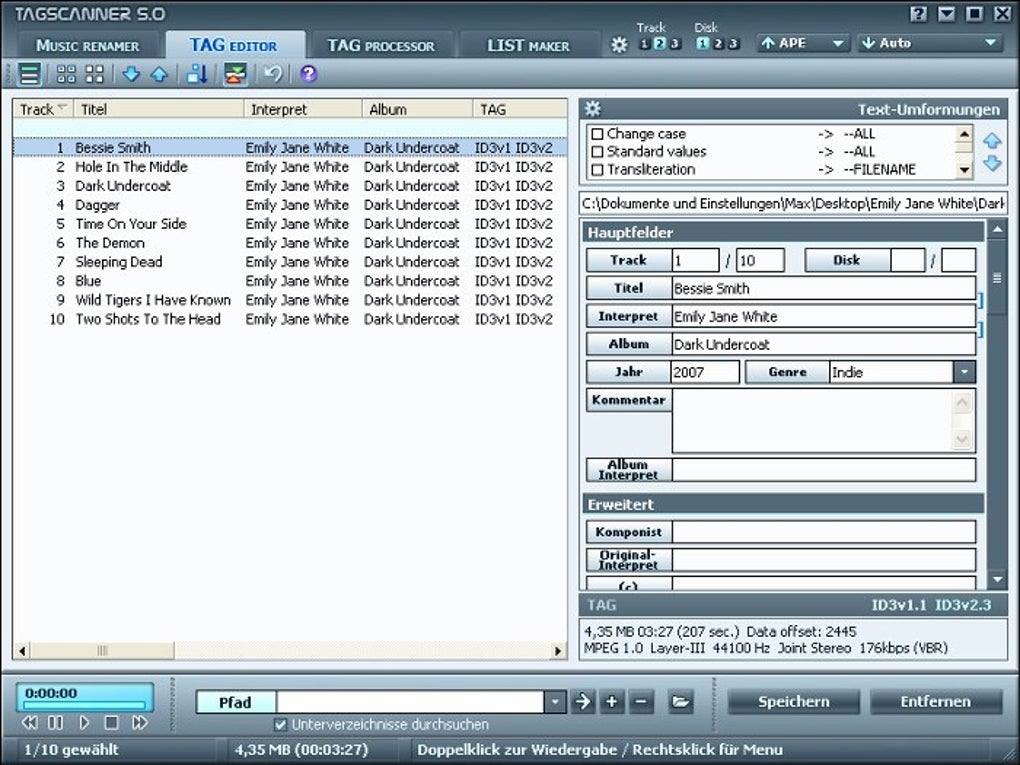Click the plus icon beside the path field

612,702
